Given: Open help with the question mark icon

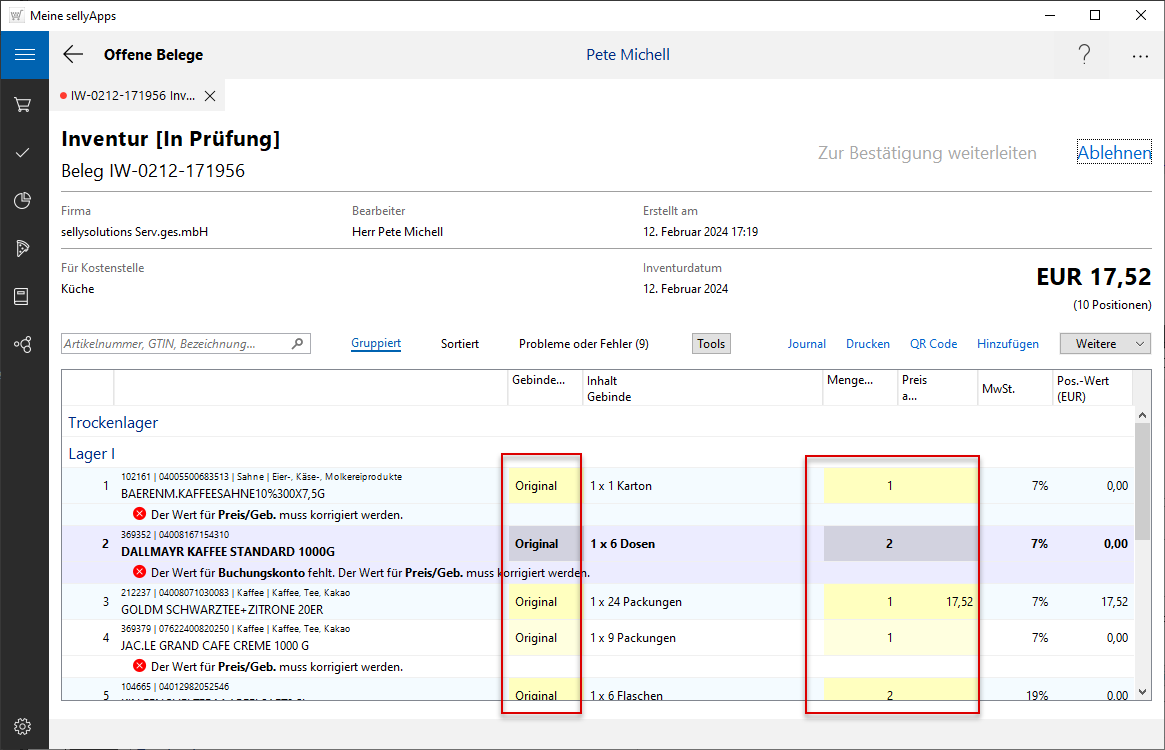Looking at the screenshot, I should pyautogui.click(x=1084, y=55).
